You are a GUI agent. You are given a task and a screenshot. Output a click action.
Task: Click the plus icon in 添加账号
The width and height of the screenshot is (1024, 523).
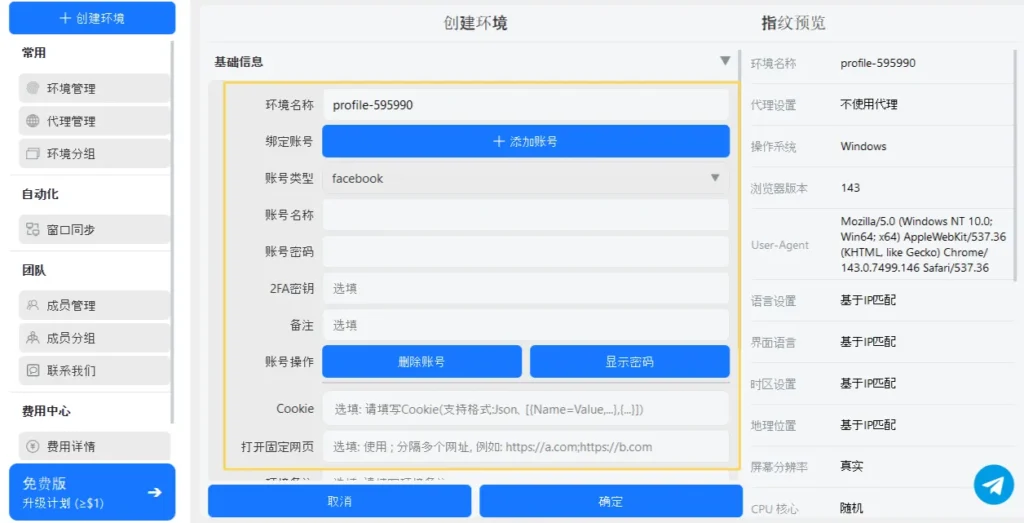tap(499, 141)
